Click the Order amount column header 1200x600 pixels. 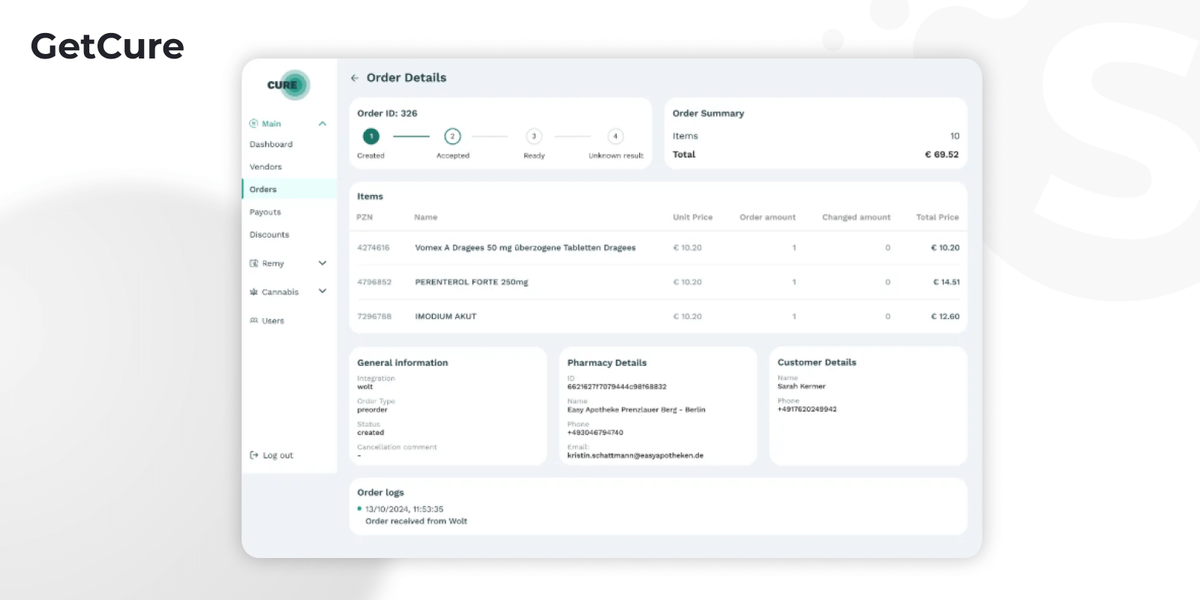(768, 217)
